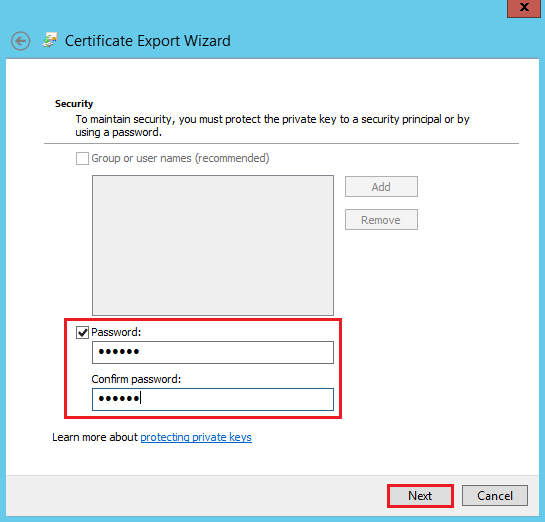Click the Remove button
The image size is (545, 522).
click(x=381, y=220)
